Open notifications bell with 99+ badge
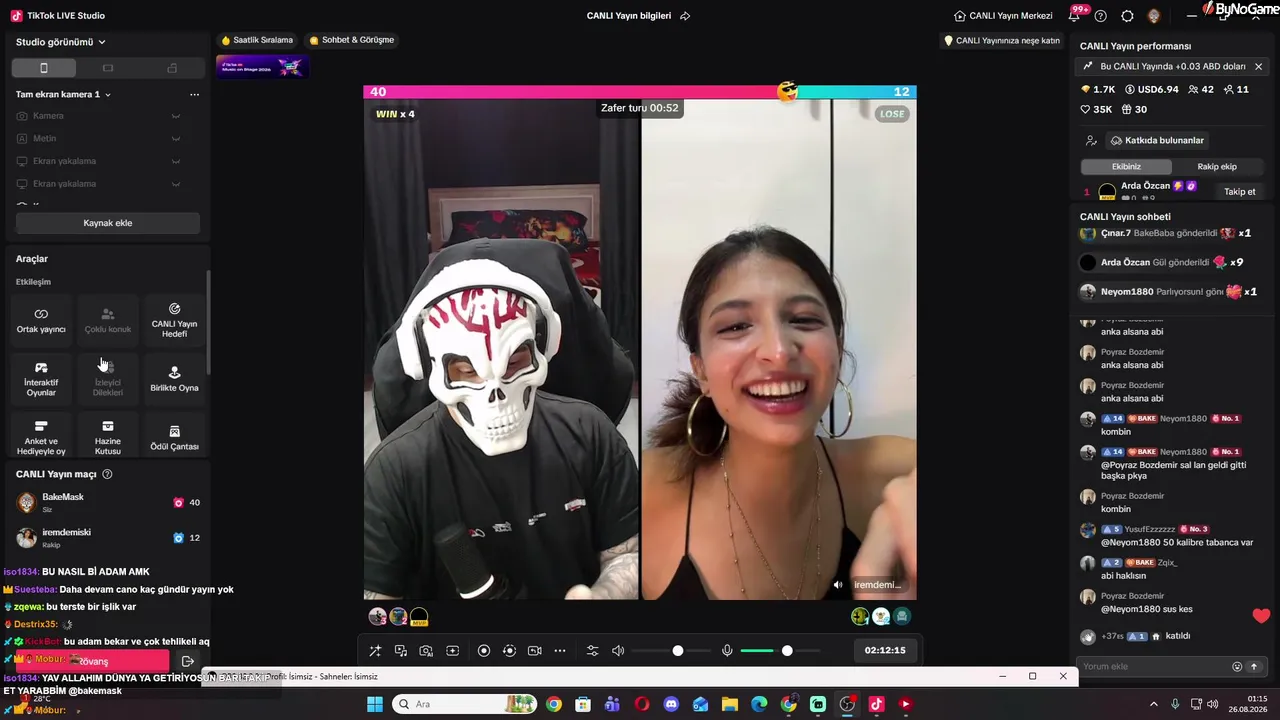 1076,15
